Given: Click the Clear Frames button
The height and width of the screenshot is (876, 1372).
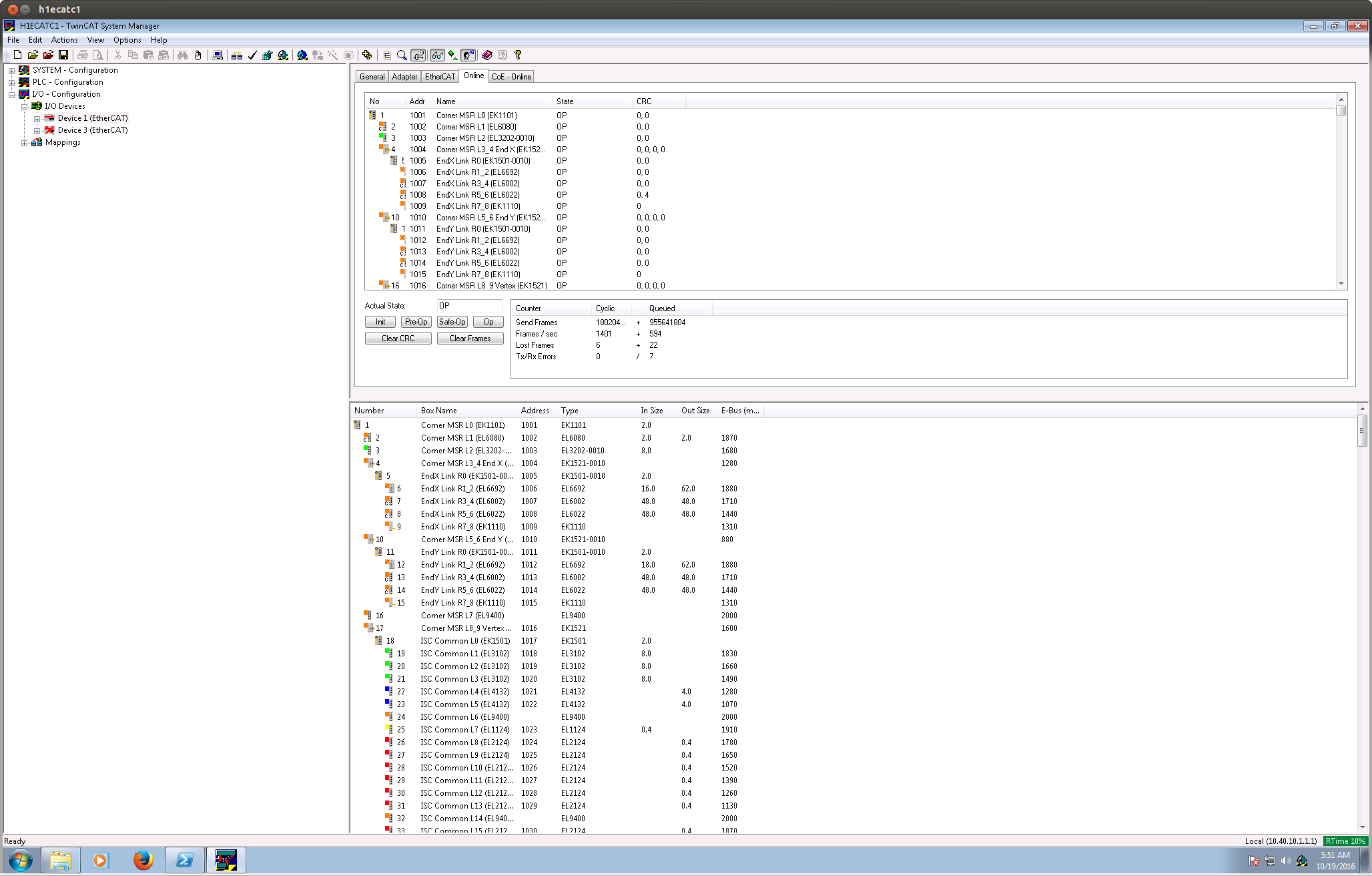Looking at the screenshot, I should [x=470, y=339].
